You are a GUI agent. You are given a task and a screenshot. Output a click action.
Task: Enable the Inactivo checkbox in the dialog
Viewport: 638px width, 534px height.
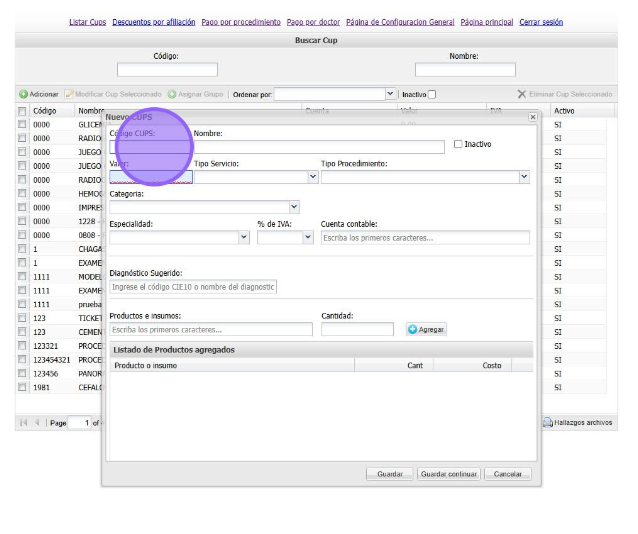(458, 144)
